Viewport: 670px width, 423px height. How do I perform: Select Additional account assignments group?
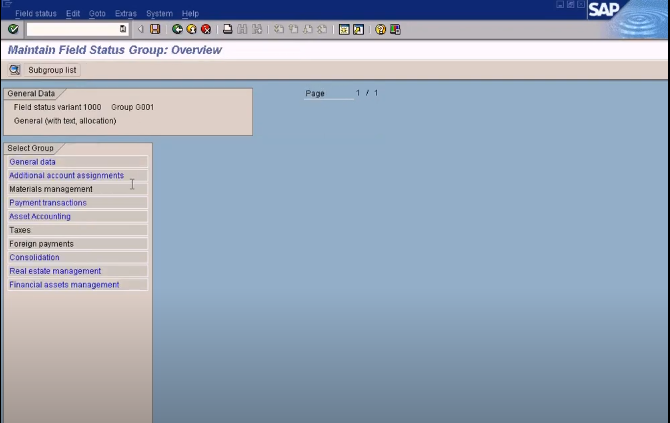click(77, 175)
